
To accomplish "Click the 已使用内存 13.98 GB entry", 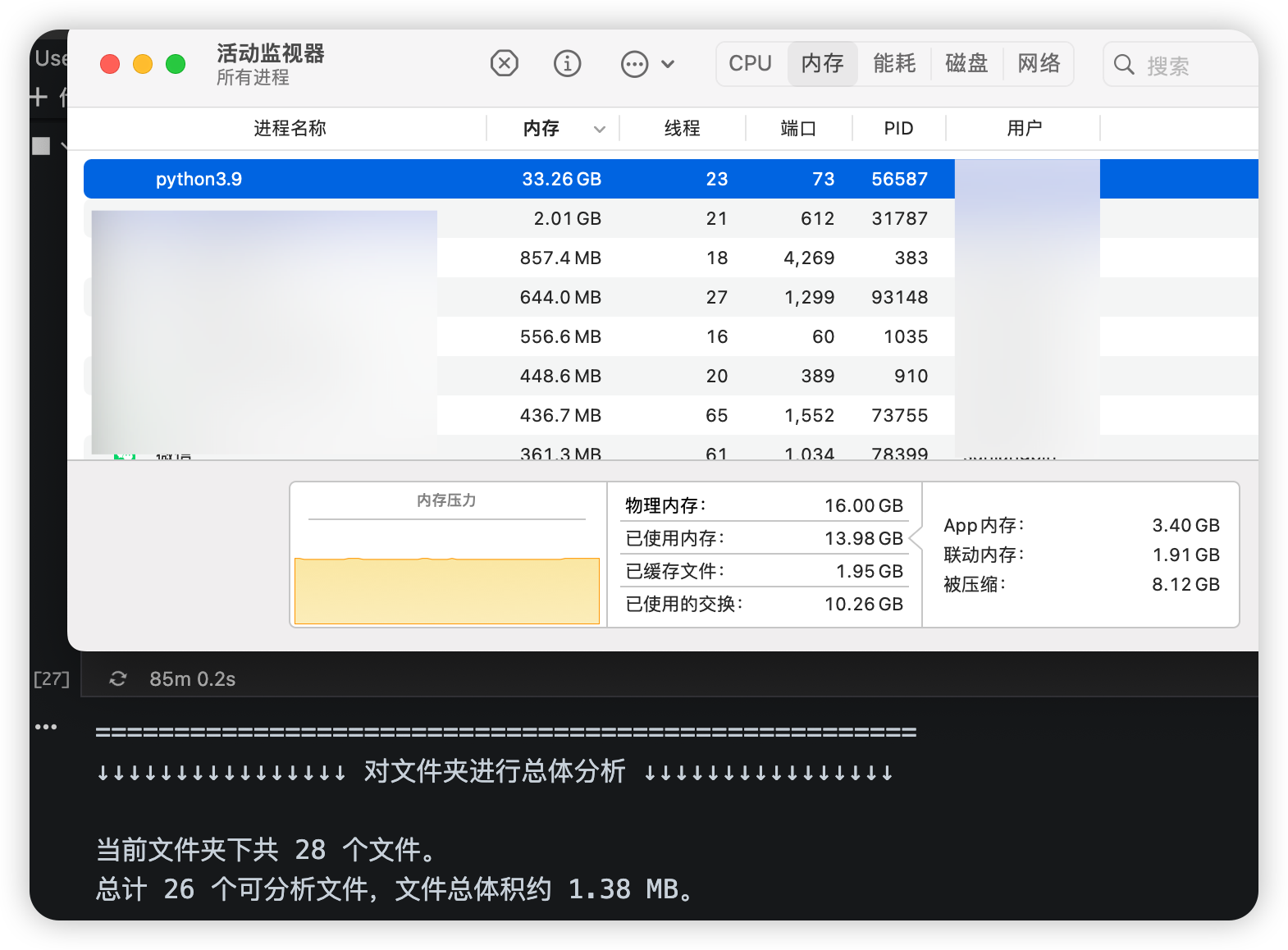I will (764, 538).
